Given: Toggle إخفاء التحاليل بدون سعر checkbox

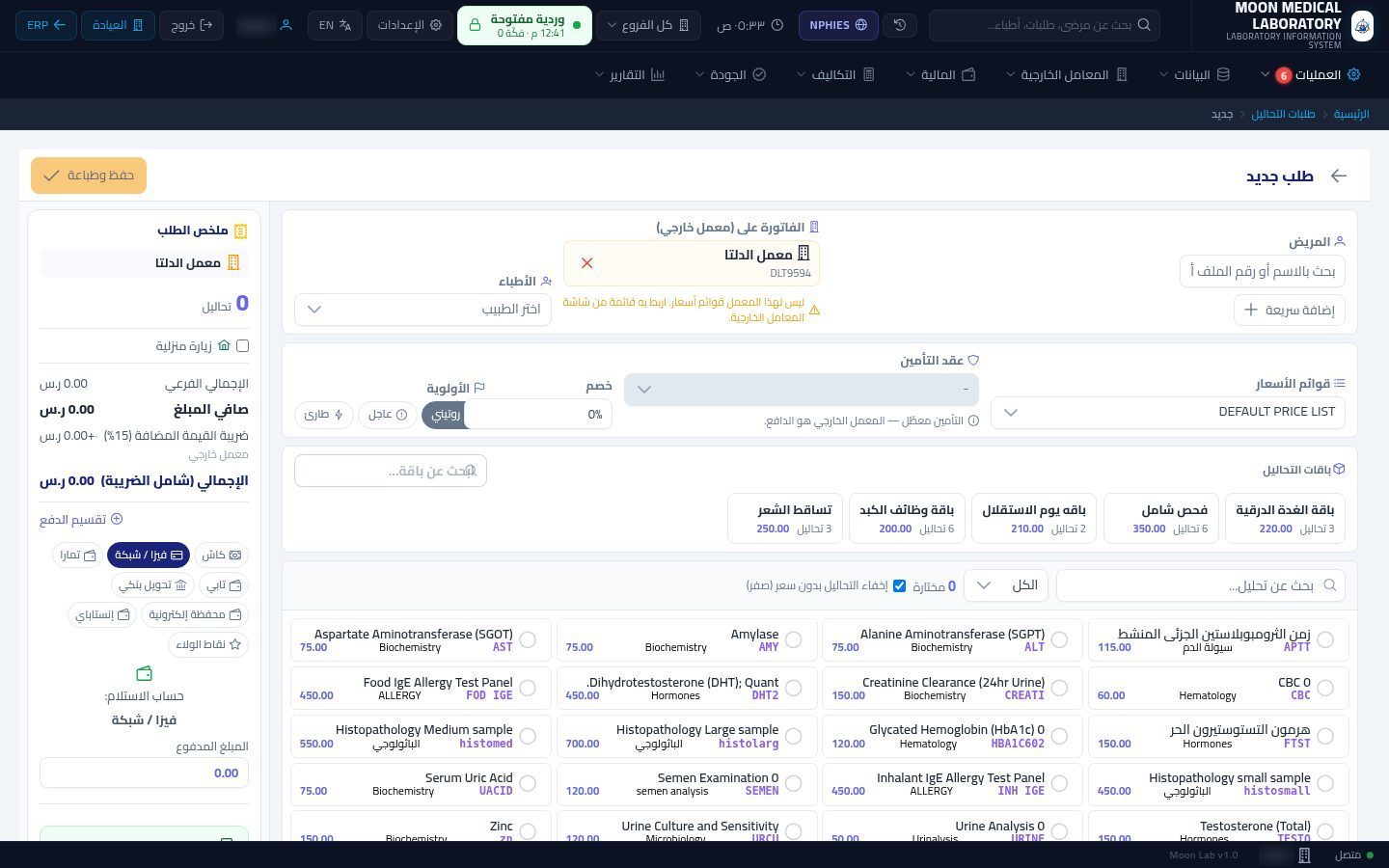Looking at the screenshot, I should [899, 585].
